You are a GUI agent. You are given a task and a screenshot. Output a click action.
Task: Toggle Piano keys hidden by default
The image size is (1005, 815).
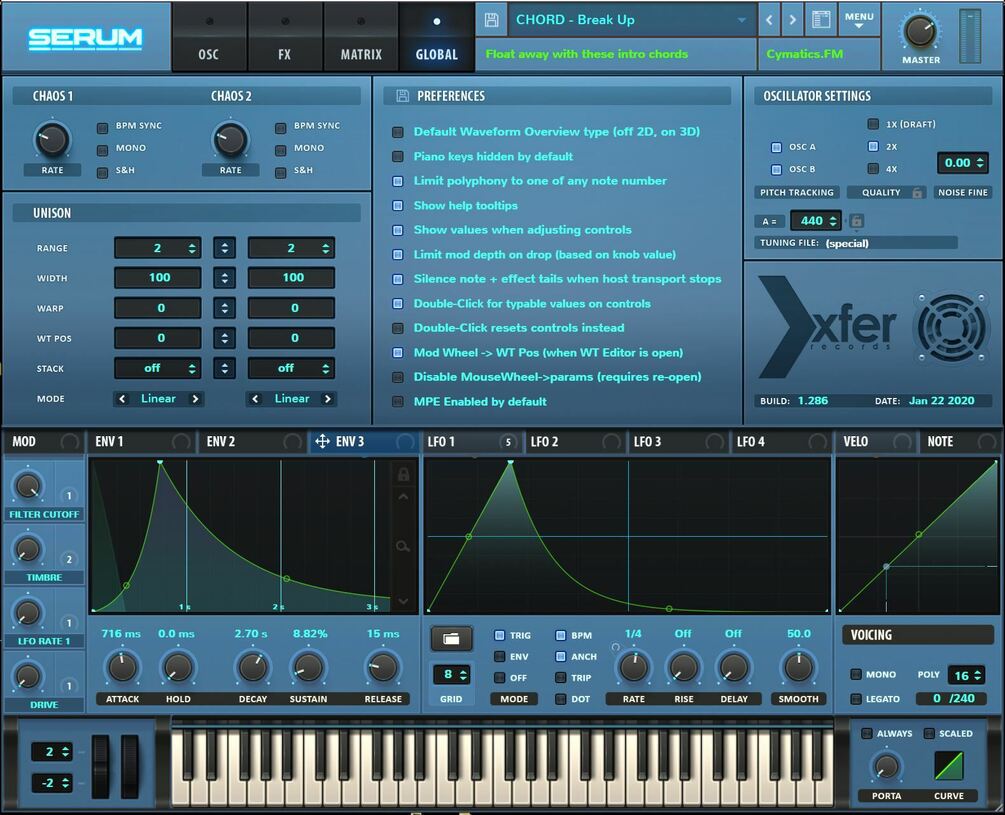pos(398,157)
